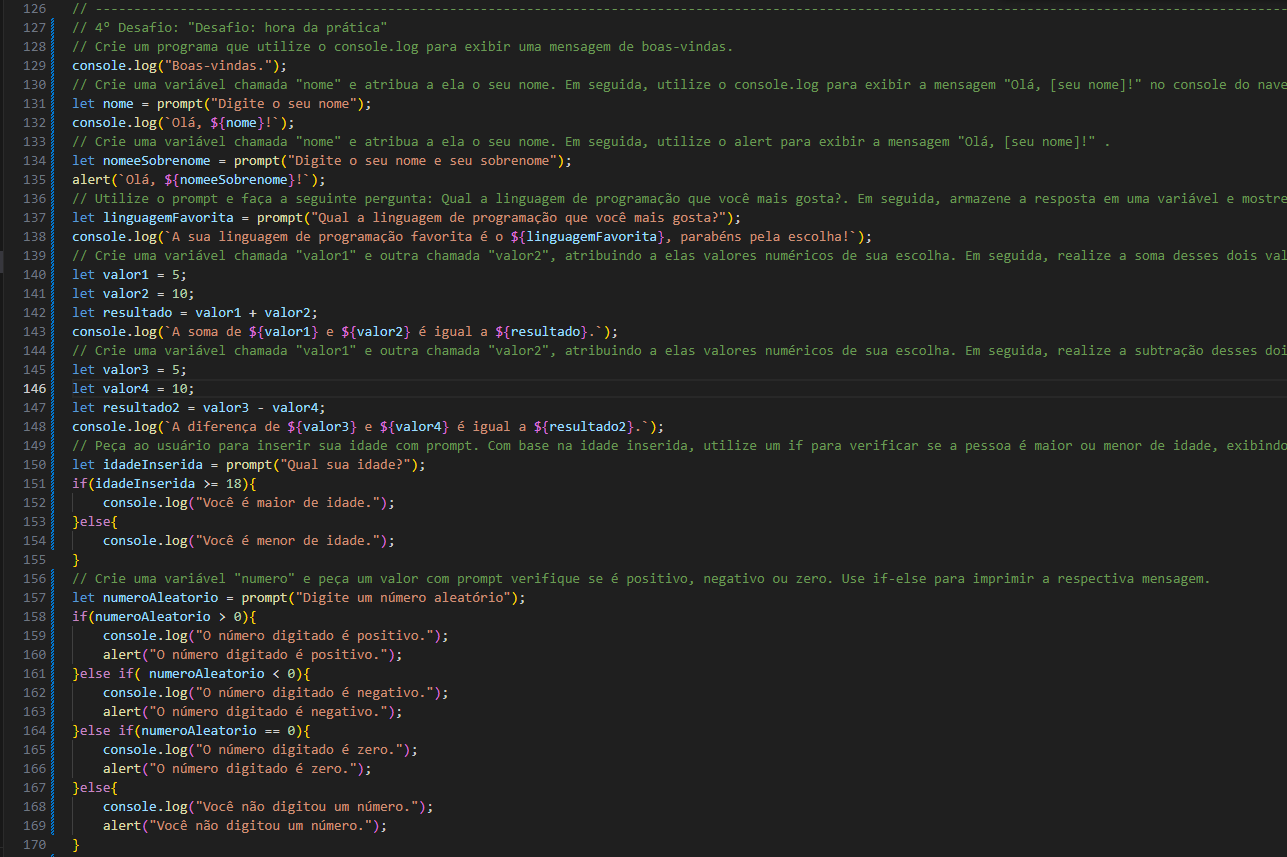The image size is (1287, 857).
Task: Click alert "O número digitado é zero." line 166
Action: [x=238, y=769]
